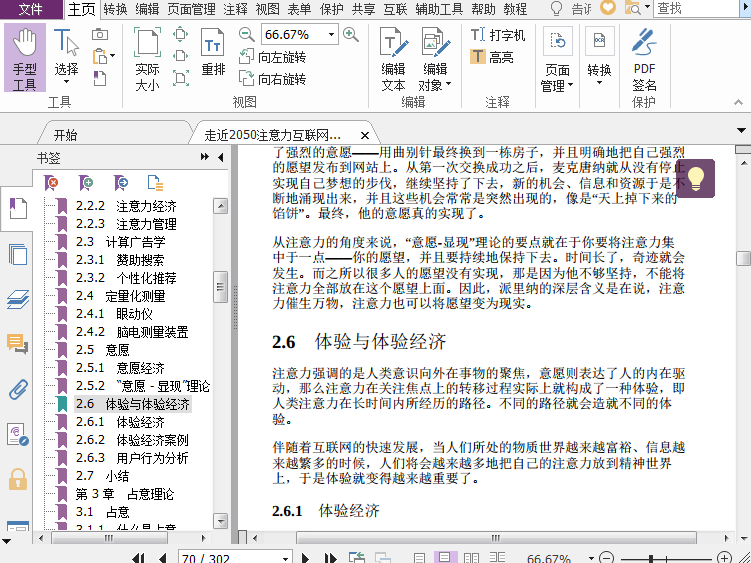Go to next page in status bar
751x563 pixels.
pos(305,558)
